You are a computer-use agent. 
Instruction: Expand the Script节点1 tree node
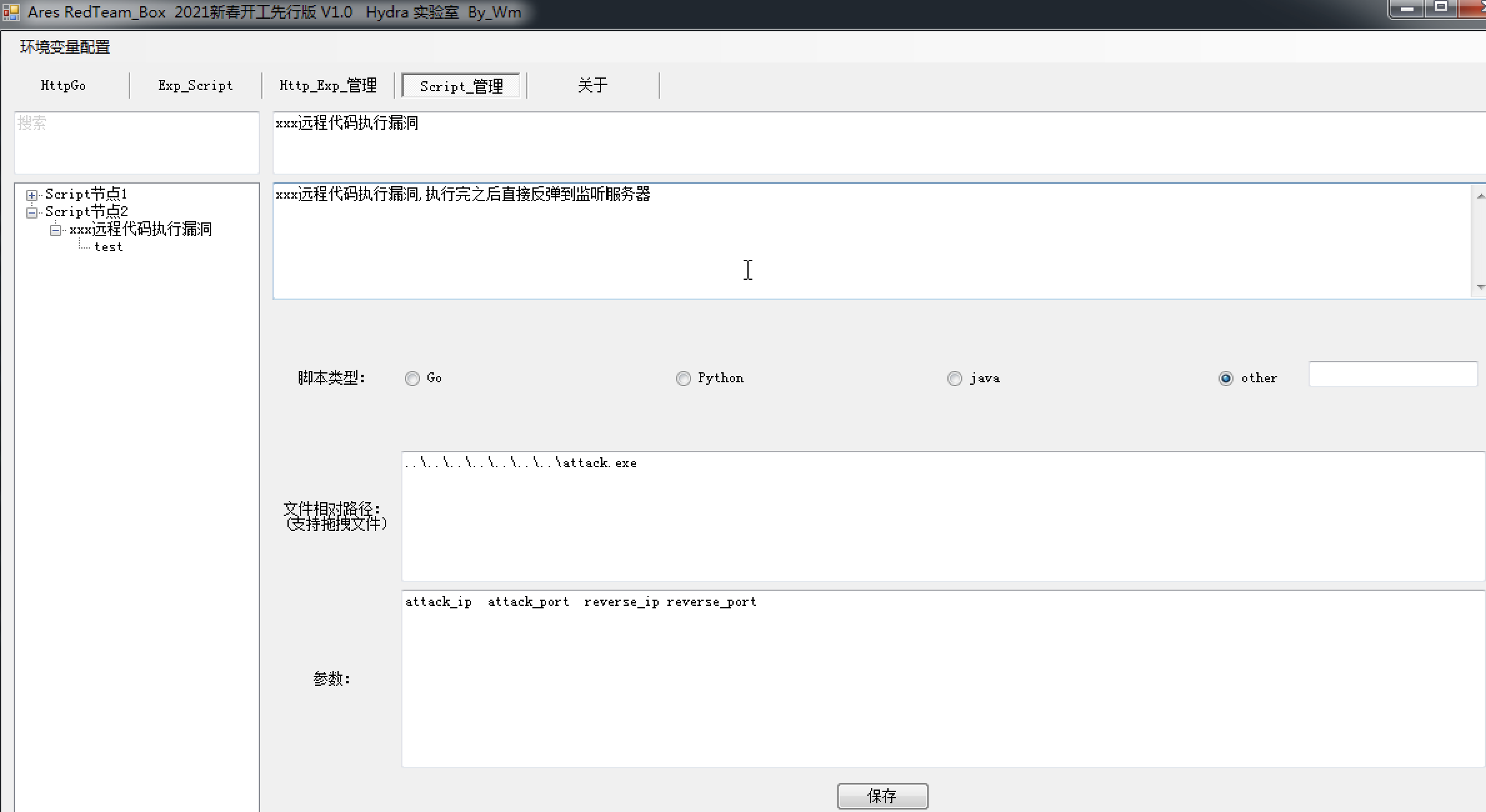pos(32,195)
